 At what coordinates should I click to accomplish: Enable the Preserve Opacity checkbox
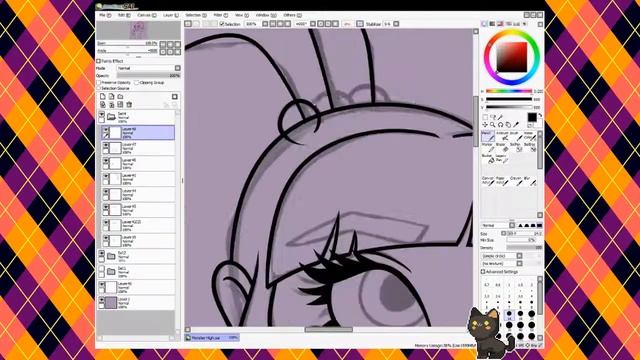pos(99,82)
